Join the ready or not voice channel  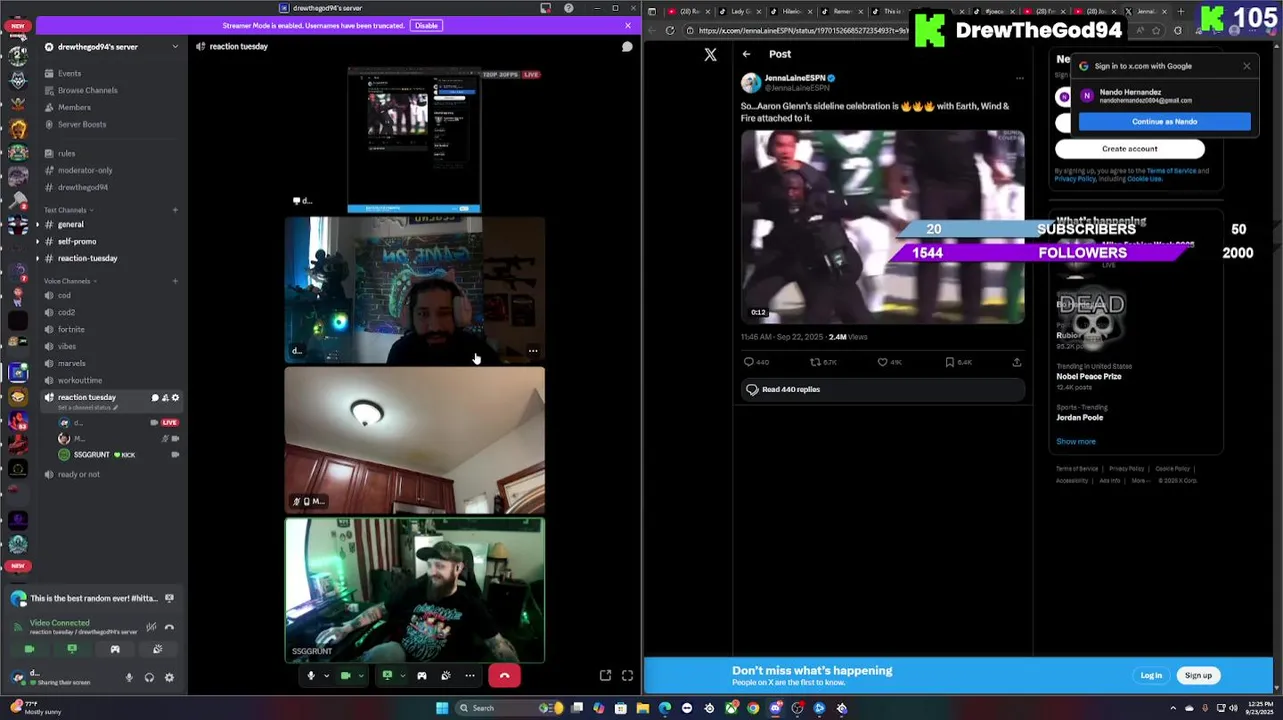[x=79, y=474]
